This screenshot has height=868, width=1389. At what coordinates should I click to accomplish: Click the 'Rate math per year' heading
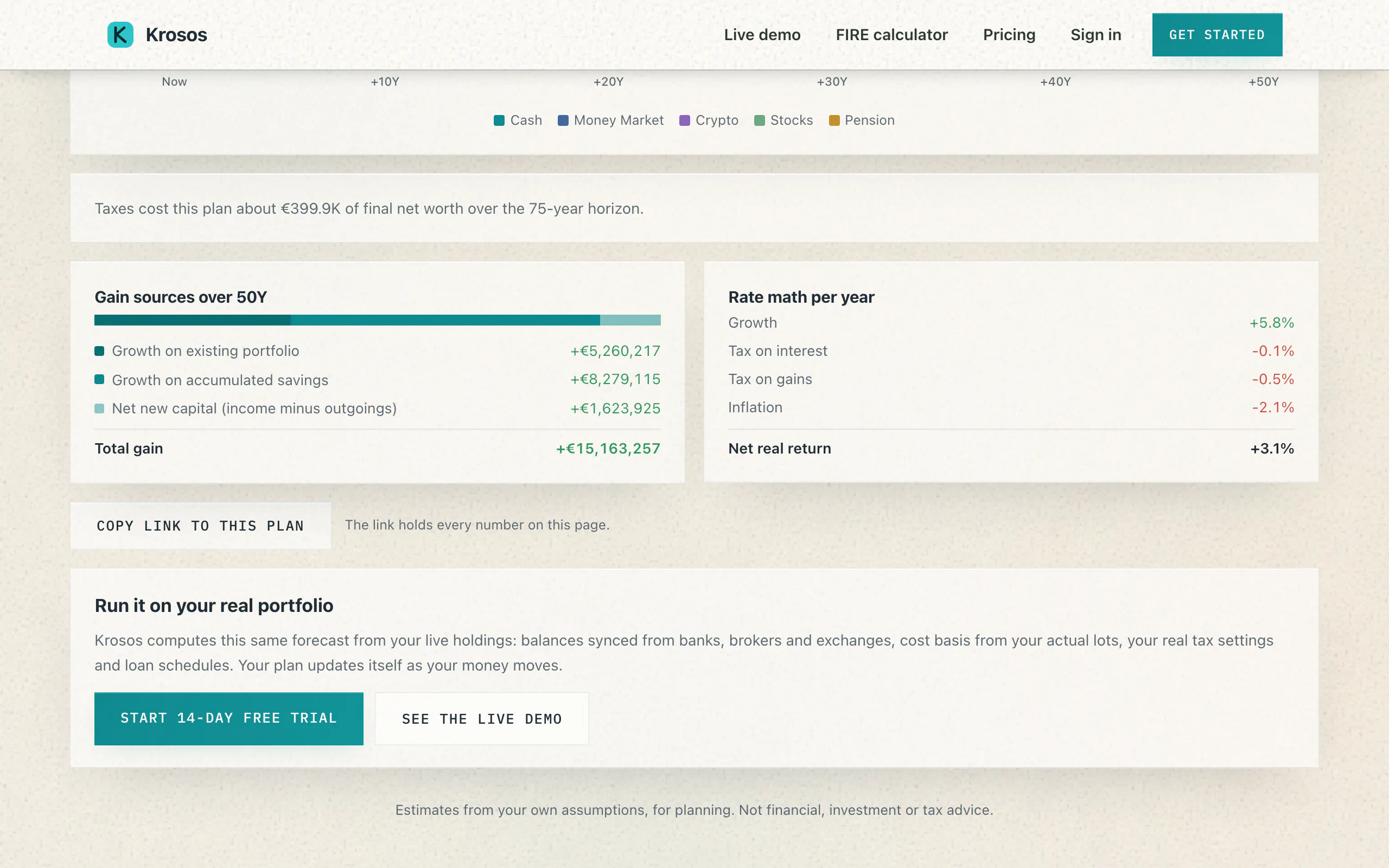[x=801, y=297]
